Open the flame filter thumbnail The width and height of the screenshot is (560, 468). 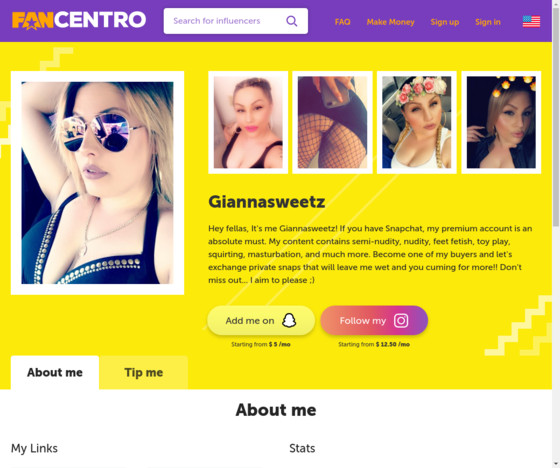coord(501,122)
